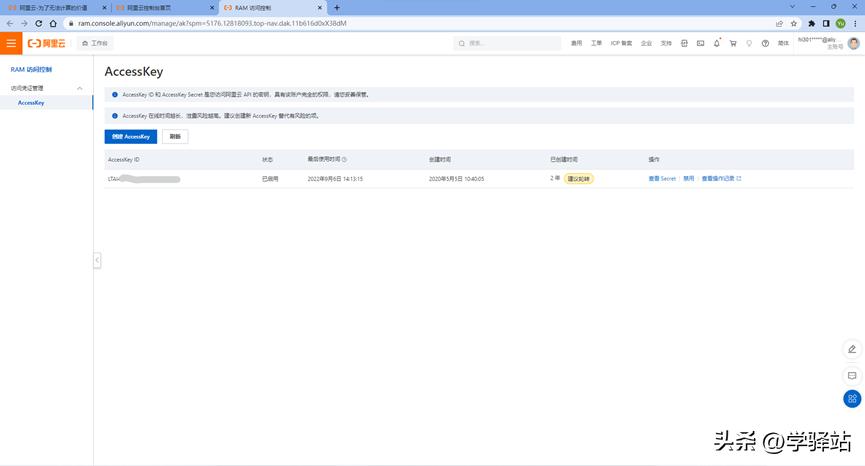The image size is (865, 466).
Task: Click the floating message feedback icon
Action: click(x=852, y=375)
